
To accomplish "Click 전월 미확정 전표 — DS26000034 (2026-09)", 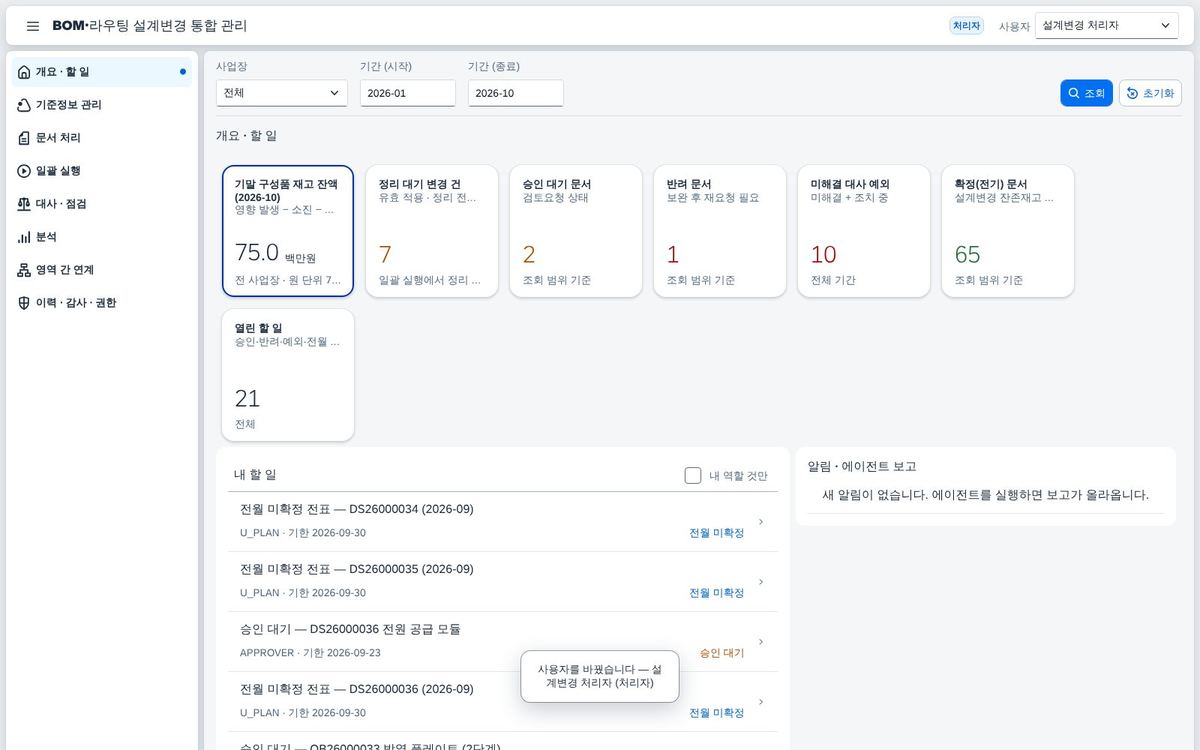I will pos(357,509).
